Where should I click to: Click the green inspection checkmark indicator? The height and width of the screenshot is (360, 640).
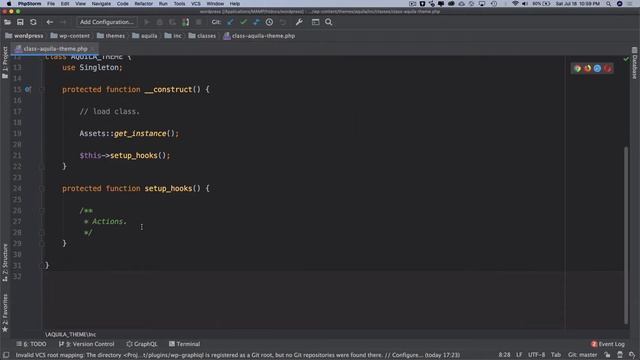(626, 59)
